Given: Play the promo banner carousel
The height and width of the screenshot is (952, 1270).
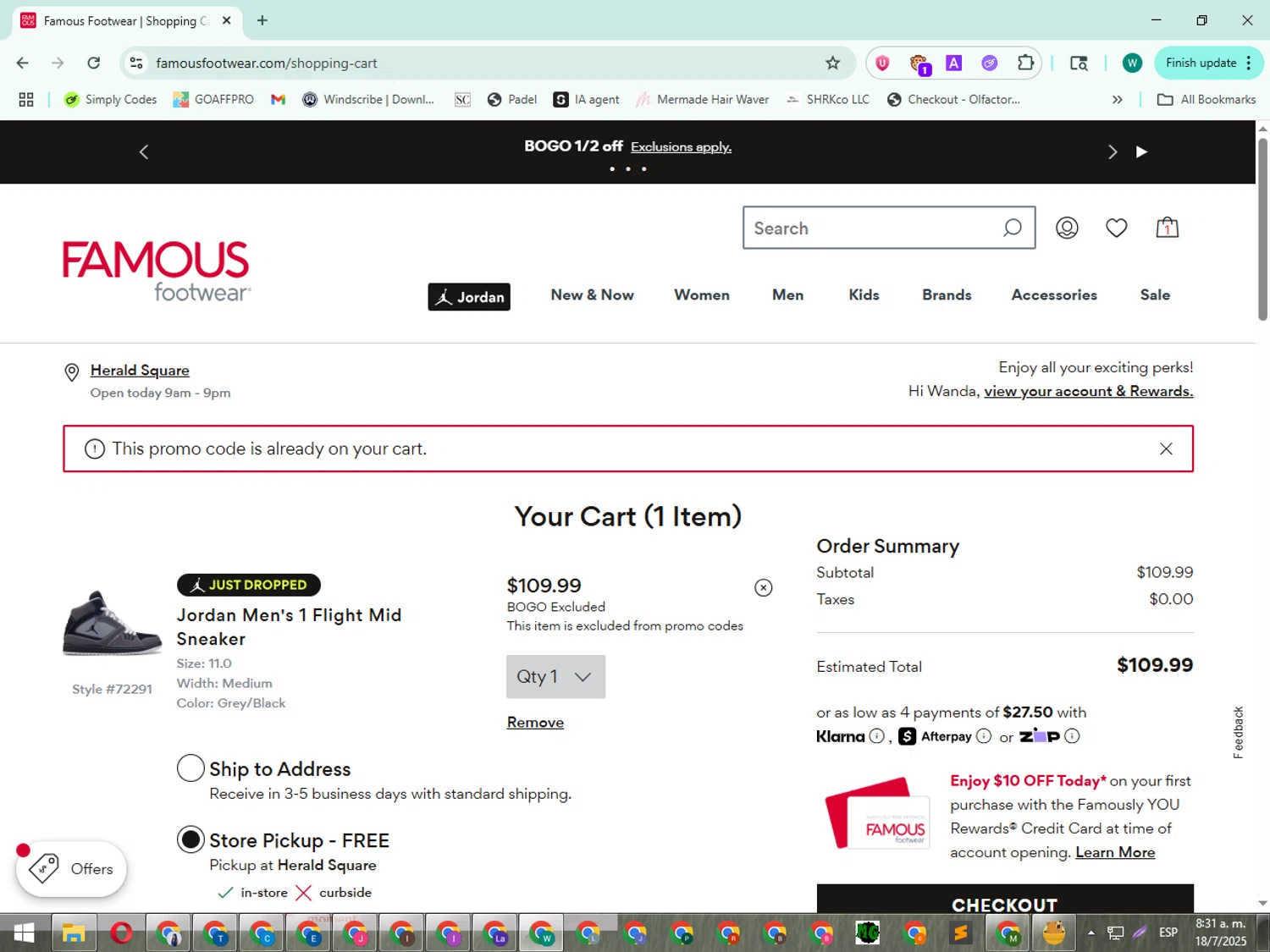Looking at the screenshot, I should pyautogui.click(x=1141, y=151).
